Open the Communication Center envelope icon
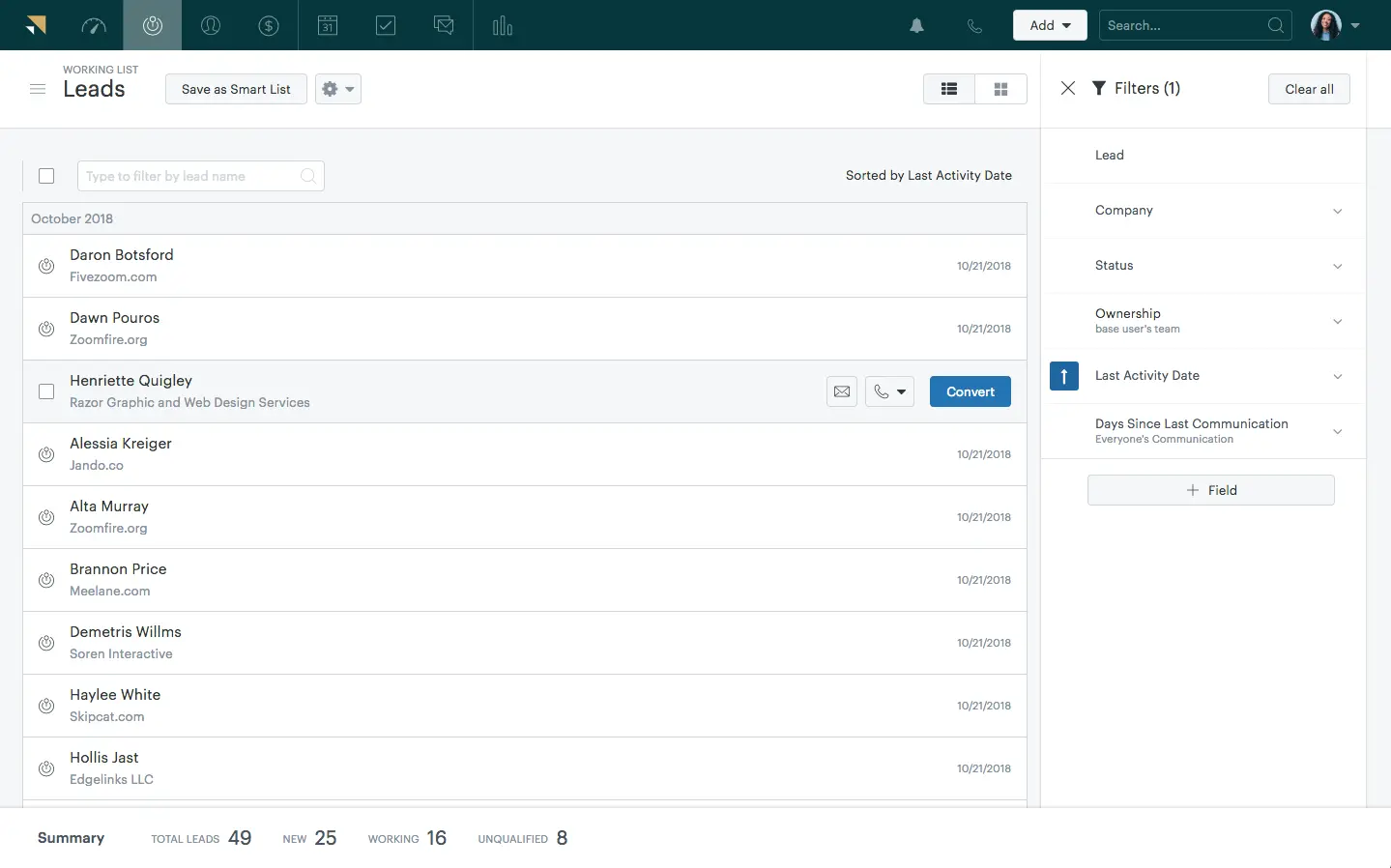 tap(443, 25)
